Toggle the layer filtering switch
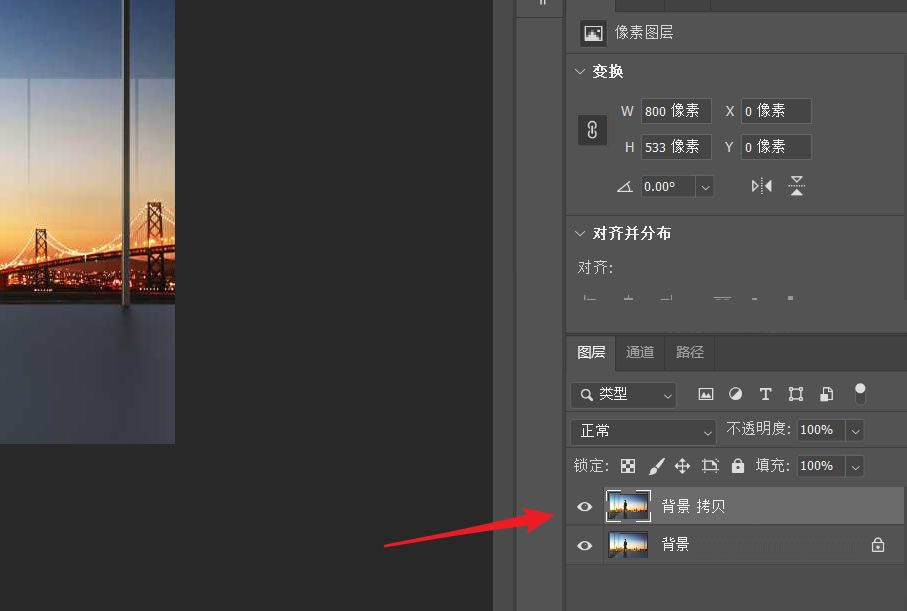 860,393
